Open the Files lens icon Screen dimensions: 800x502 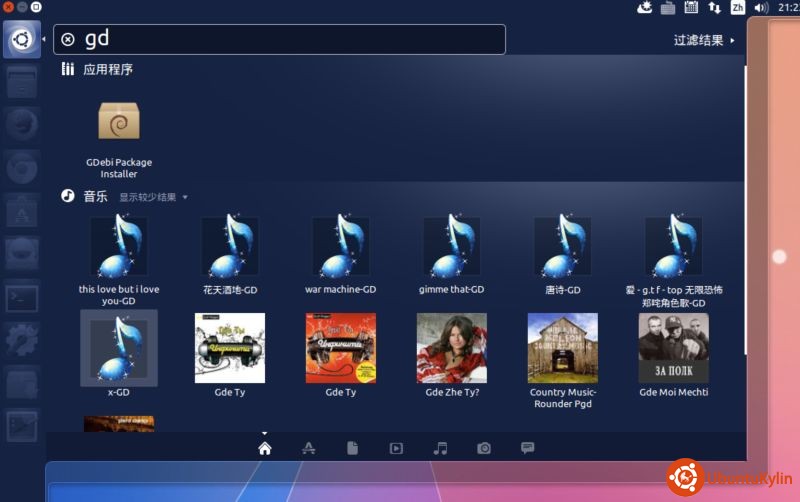click(353, 448)
